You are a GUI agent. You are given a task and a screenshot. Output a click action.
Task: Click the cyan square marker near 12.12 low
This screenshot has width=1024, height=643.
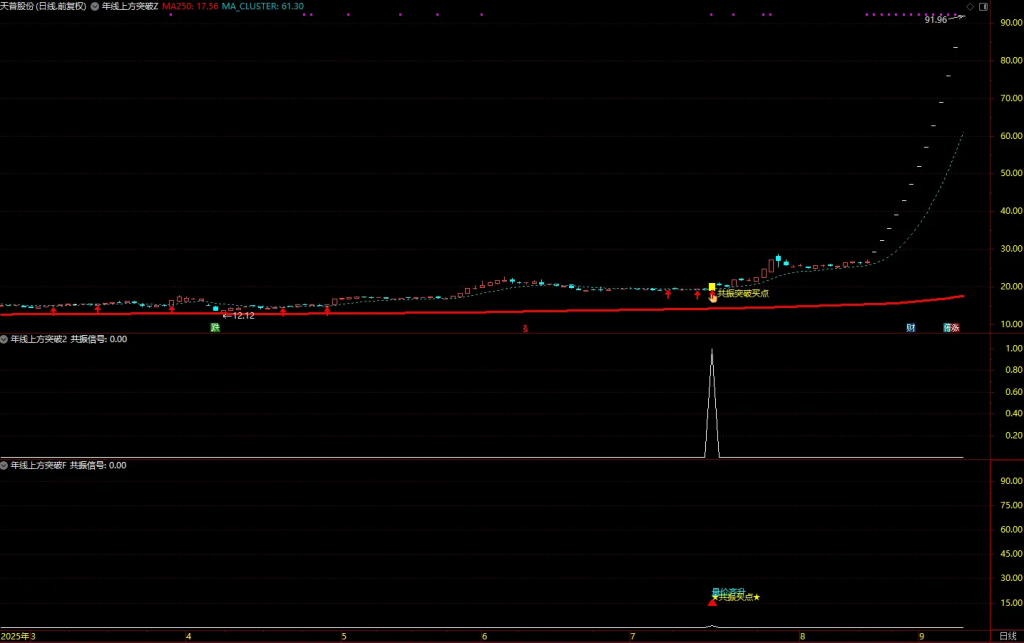coord(215,308)
